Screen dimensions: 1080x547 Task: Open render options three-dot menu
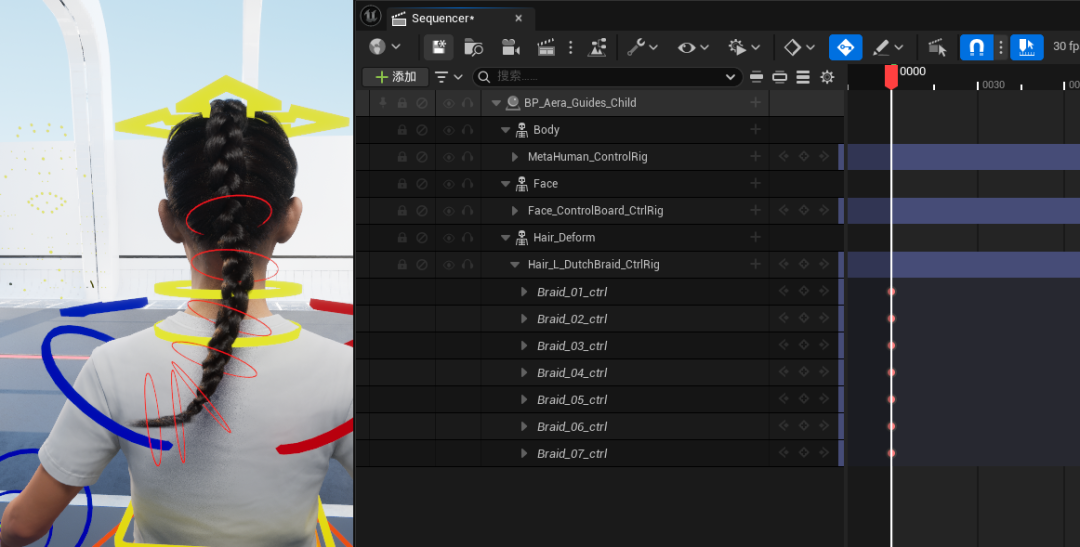coord(570,47)
